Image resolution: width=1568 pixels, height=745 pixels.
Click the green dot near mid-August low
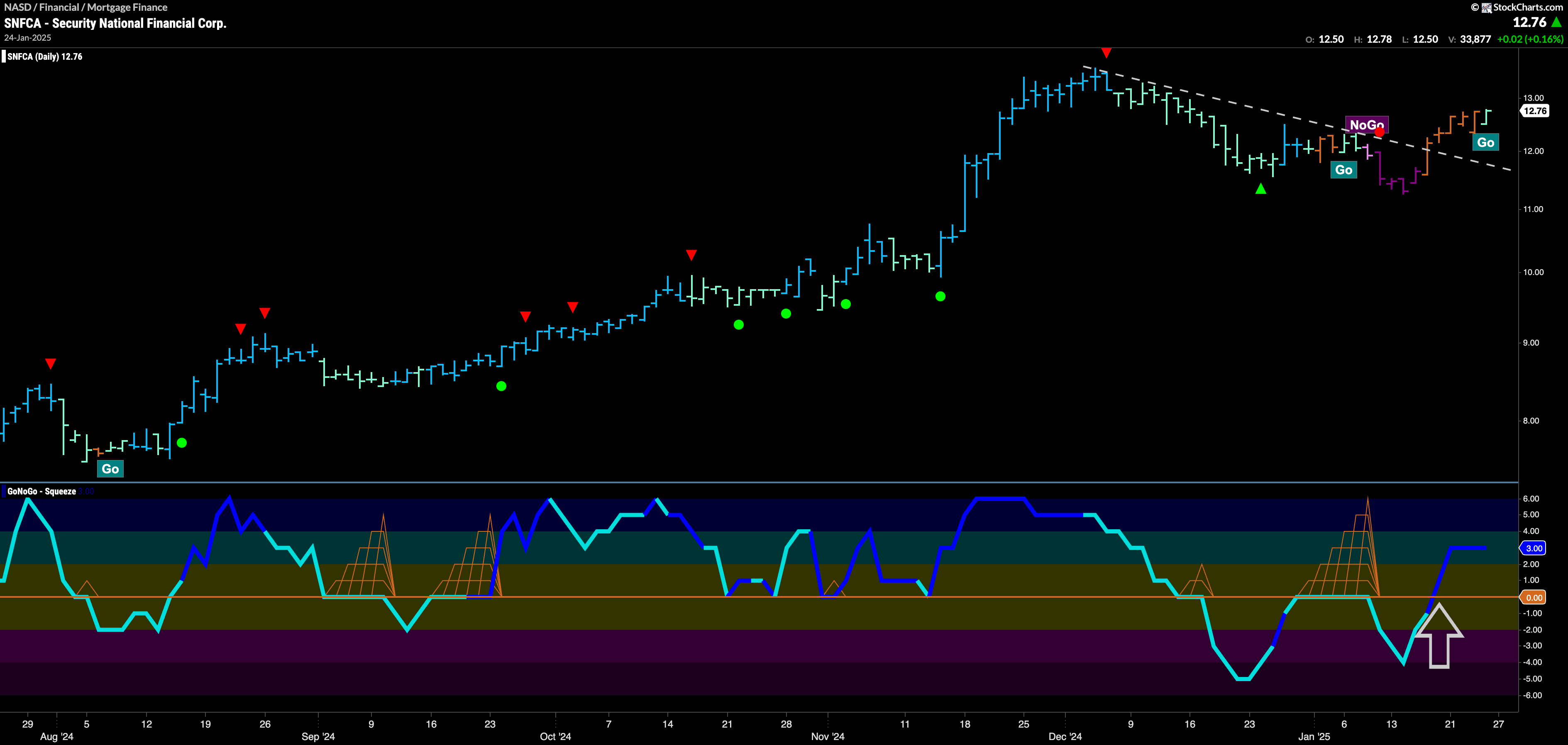tap(181, 443)
